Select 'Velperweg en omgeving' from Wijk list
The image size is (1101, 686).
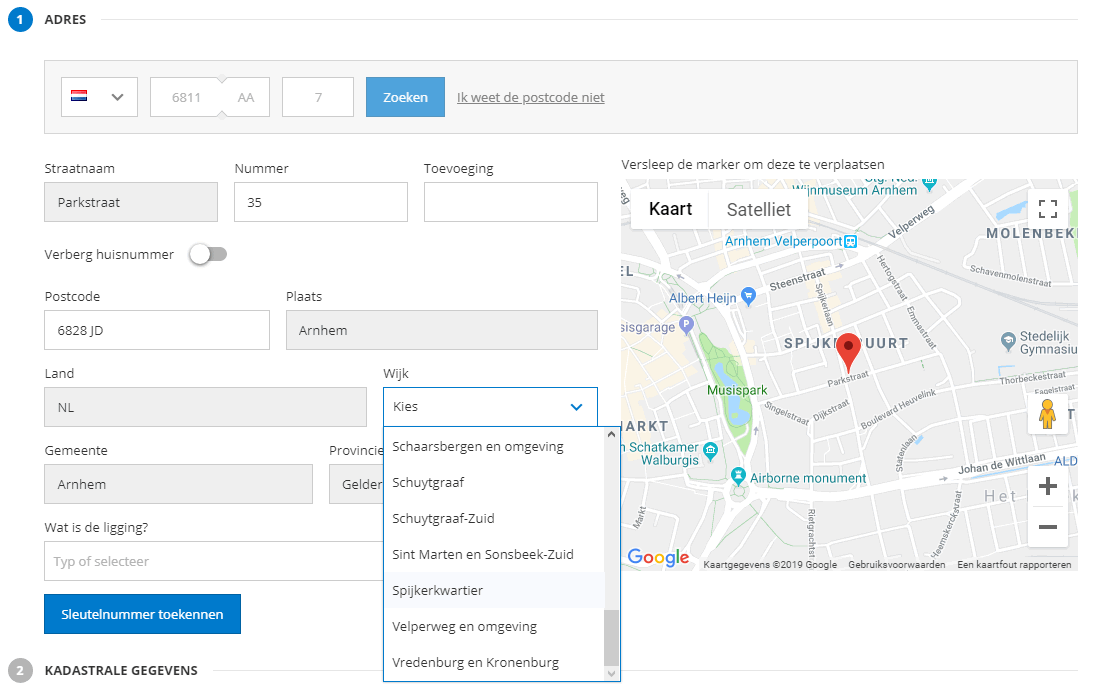point(494,626)
